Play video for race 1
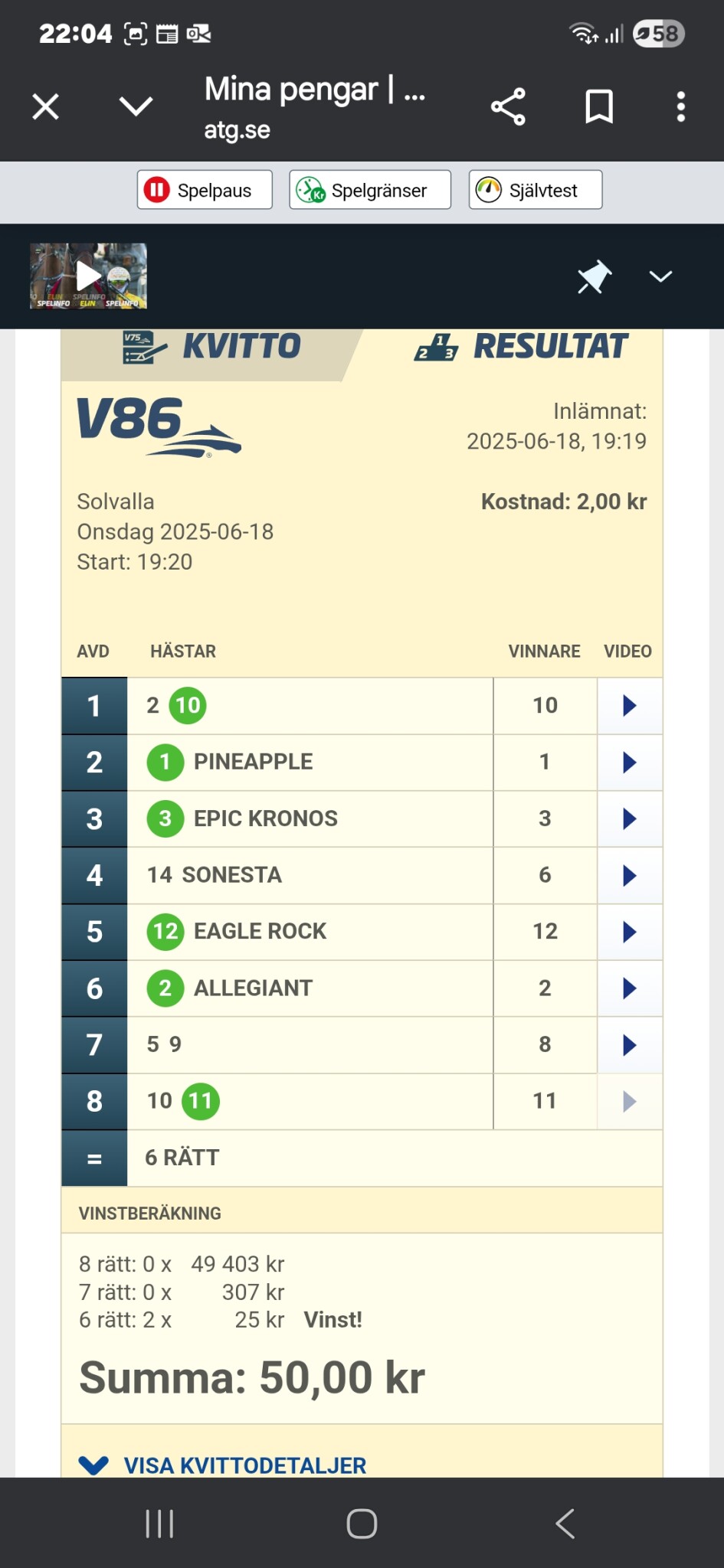This screenshot has height=1568, width=724. coord(629,705)
